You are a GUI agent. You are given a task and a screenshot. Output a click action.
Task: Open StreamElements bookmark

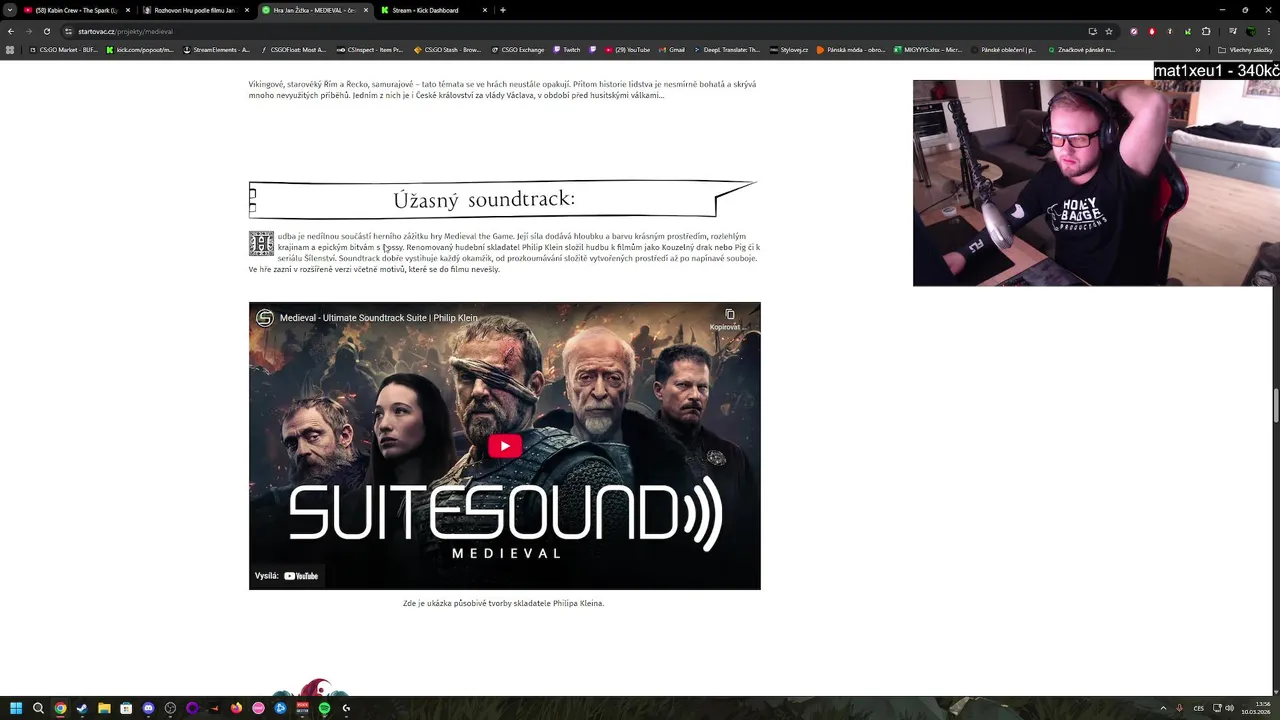216,49
